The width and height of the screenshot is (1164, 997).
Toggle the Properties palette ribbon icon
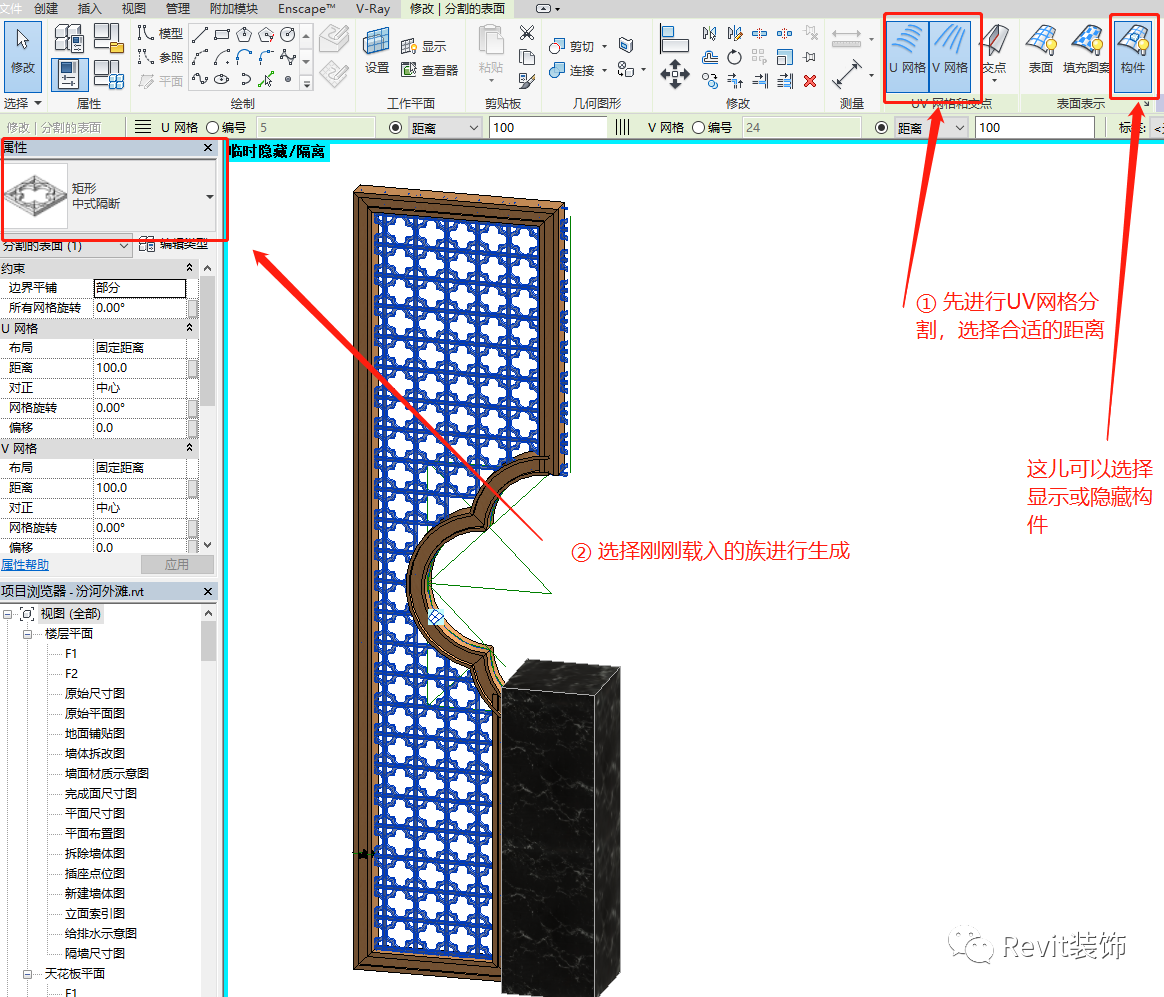tap(70, 73)
